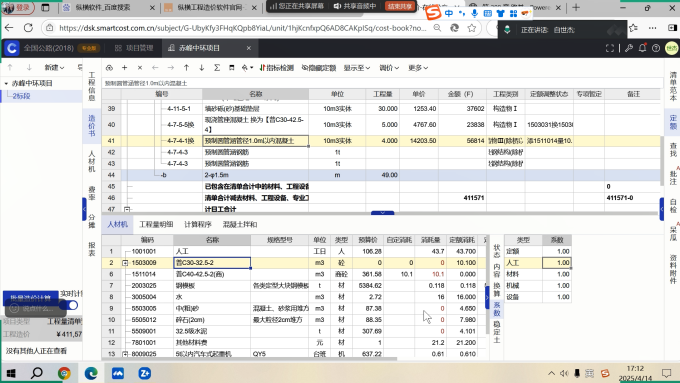Open Microsoft Edge from the taskbar

(91, 373)
